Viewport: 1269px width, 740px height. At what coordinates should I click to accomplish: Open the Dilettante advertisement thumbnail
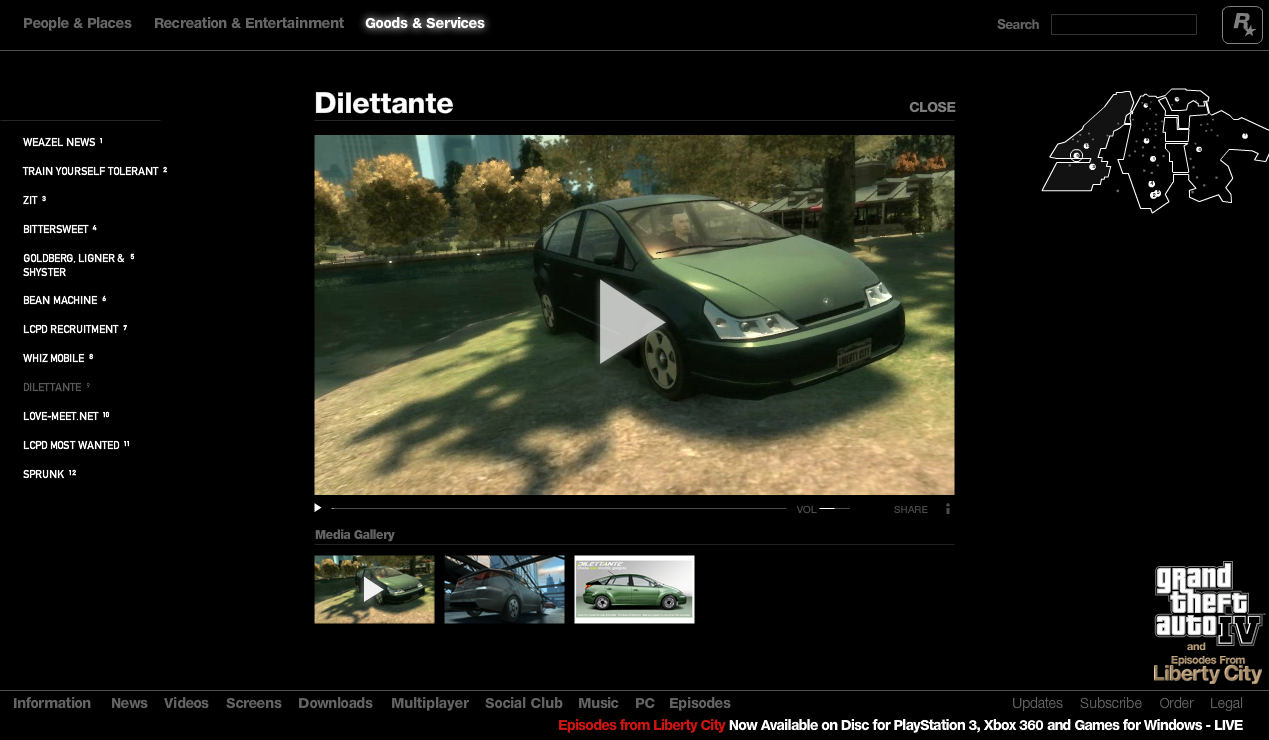tap(634, 589)
